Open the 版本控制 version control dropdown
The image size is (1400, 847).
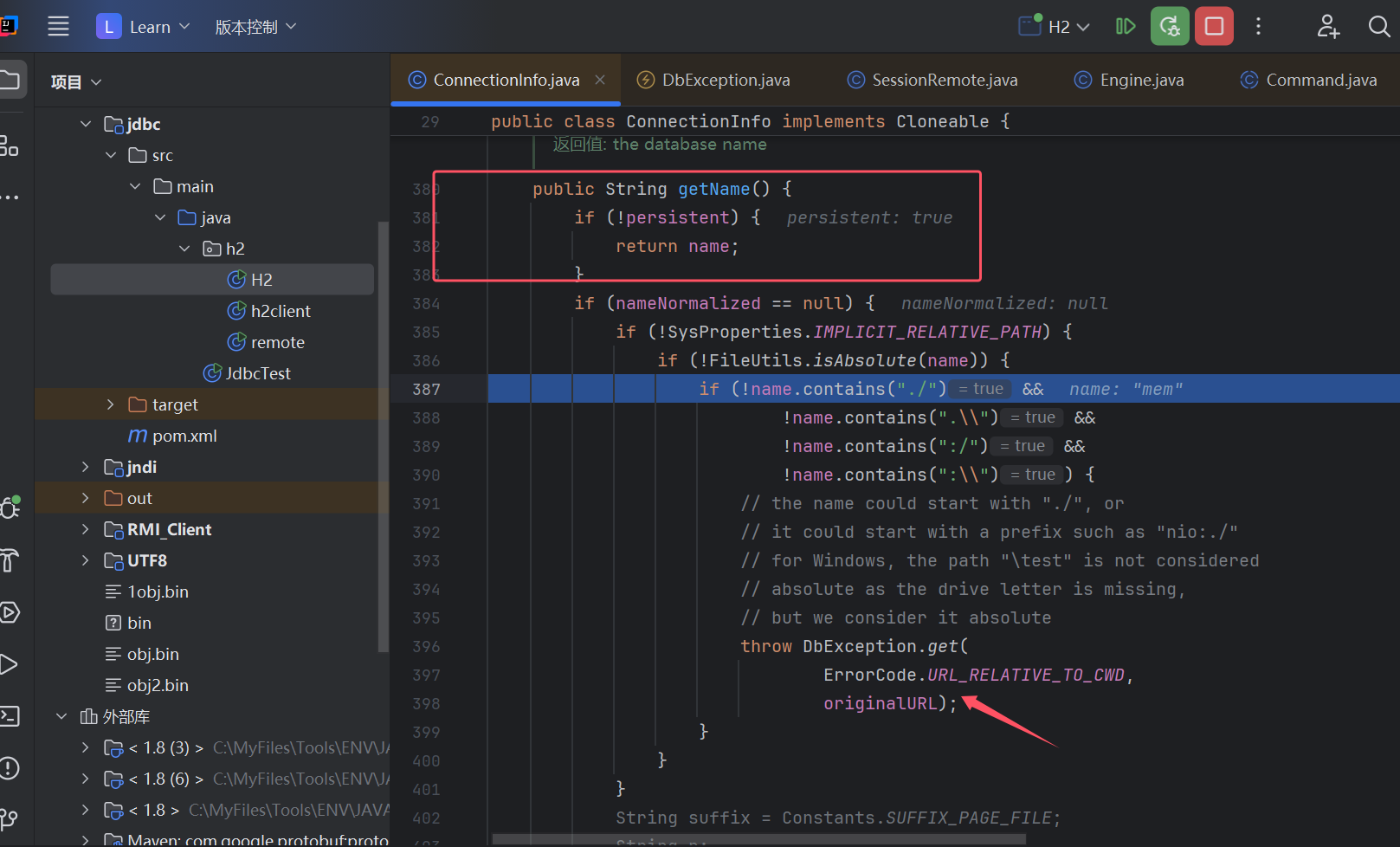(255, 27)
